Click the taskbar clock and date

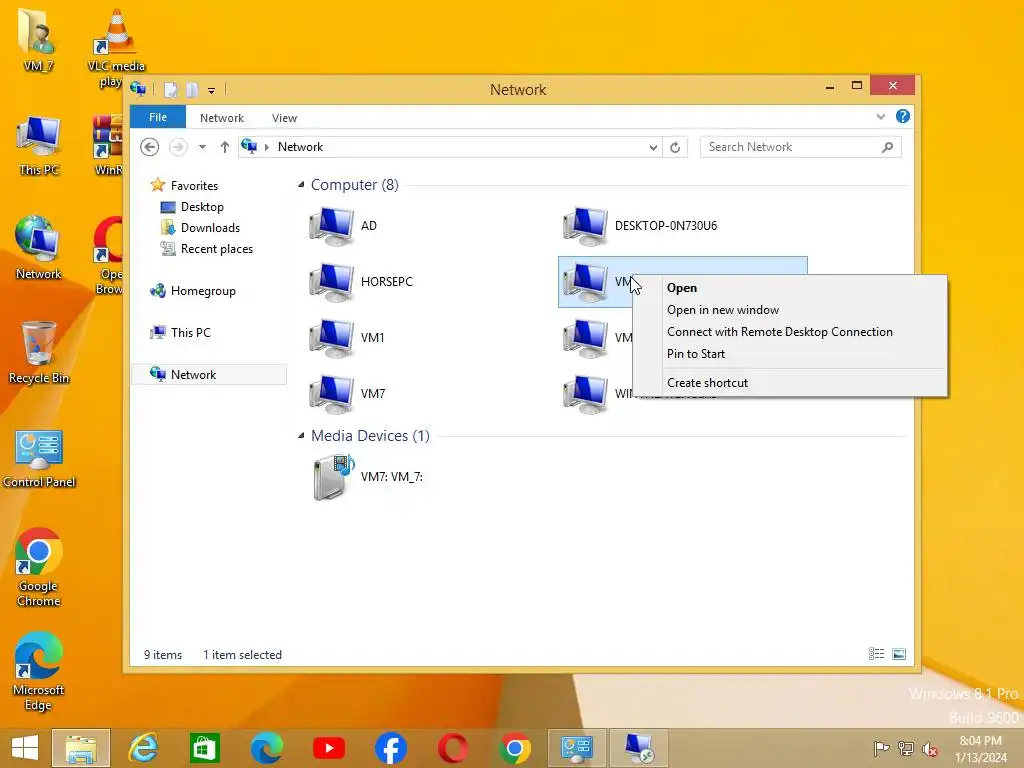coord(981,749)
